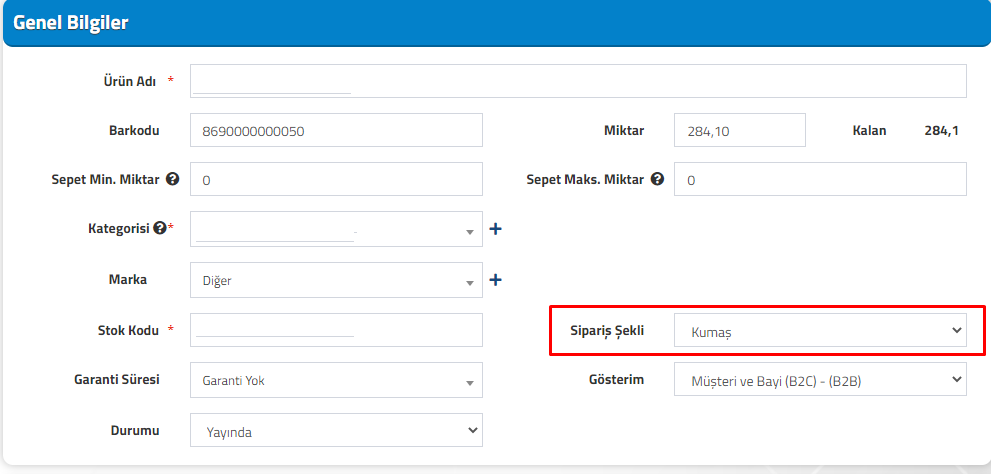Viewport: 991px width, 474px height.
Task: Select the Garanti Süresi label
Action: coord(117,379)
